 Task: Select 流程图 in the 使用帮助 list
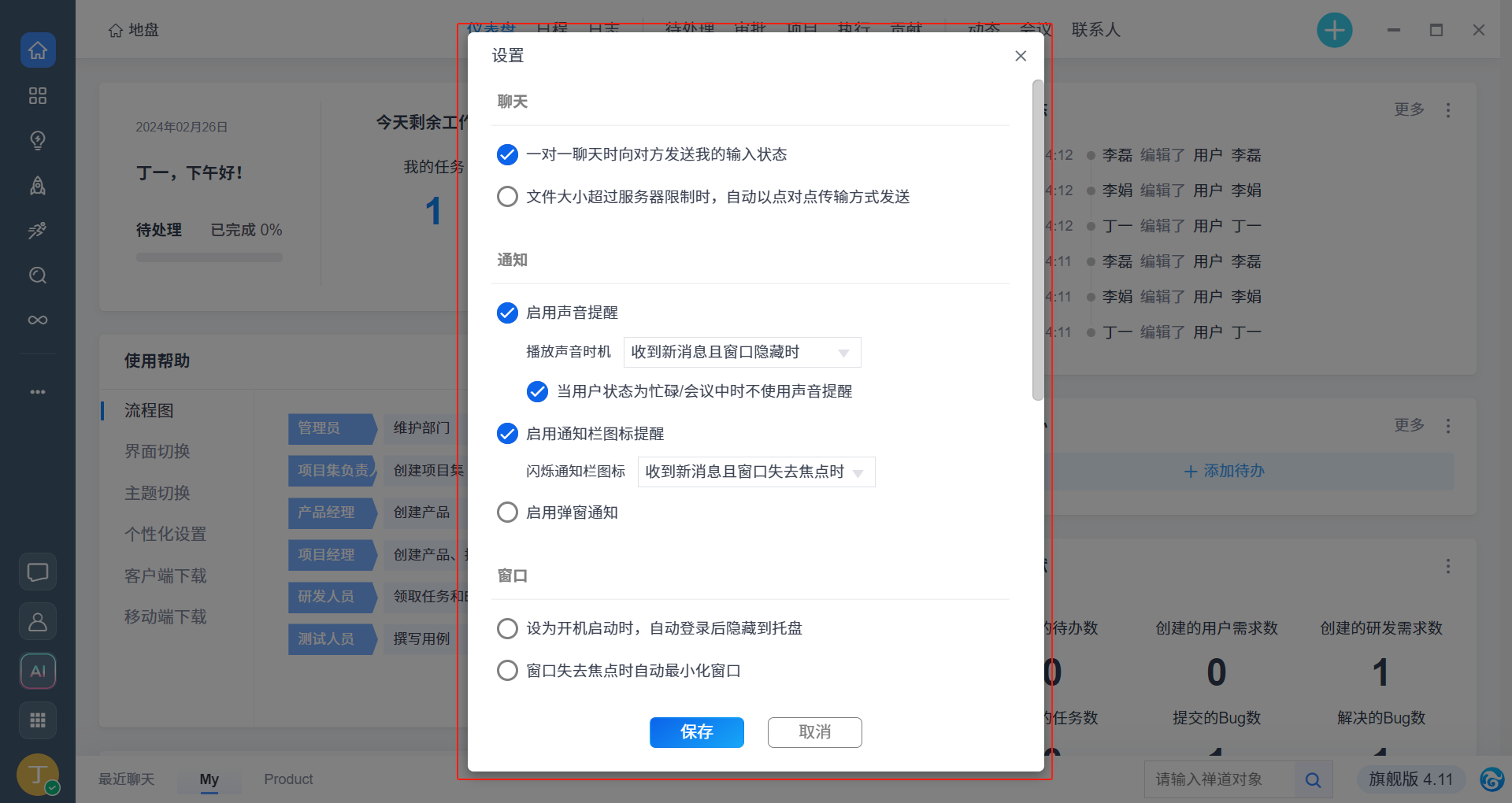(x=149, y=410)
